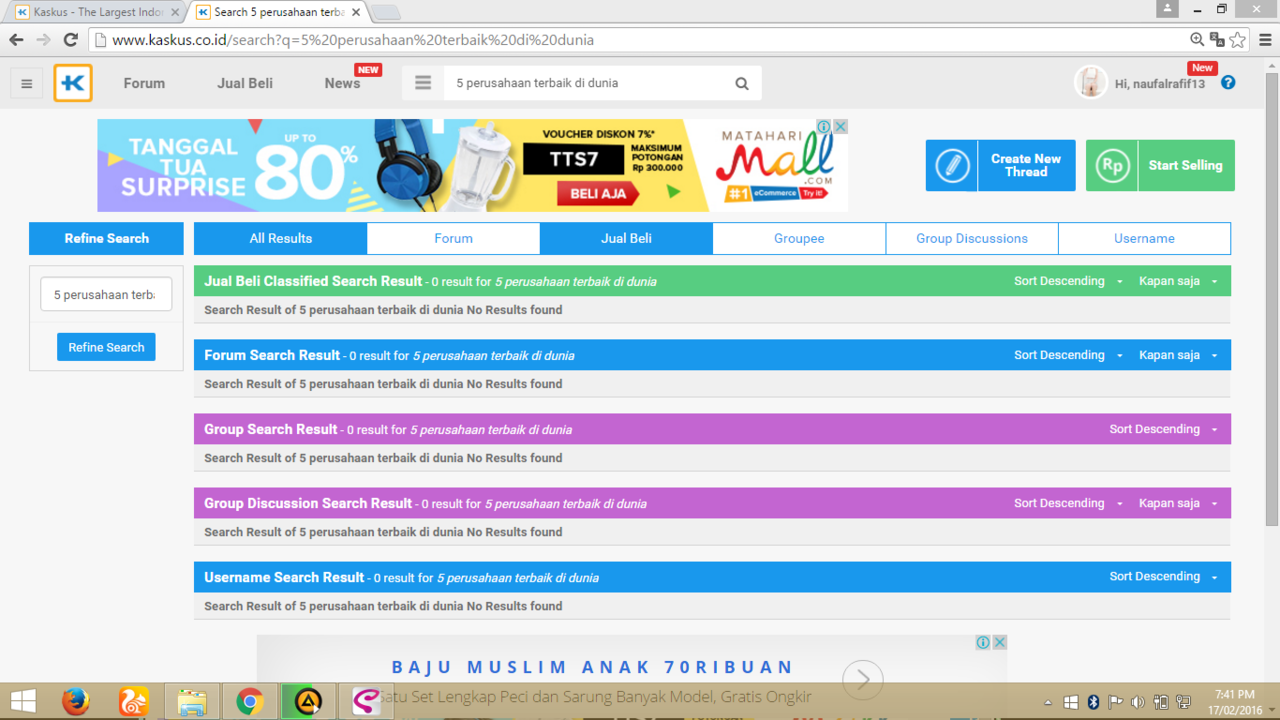Click Create New Thread button
1280x720 pixels.
1000,165
